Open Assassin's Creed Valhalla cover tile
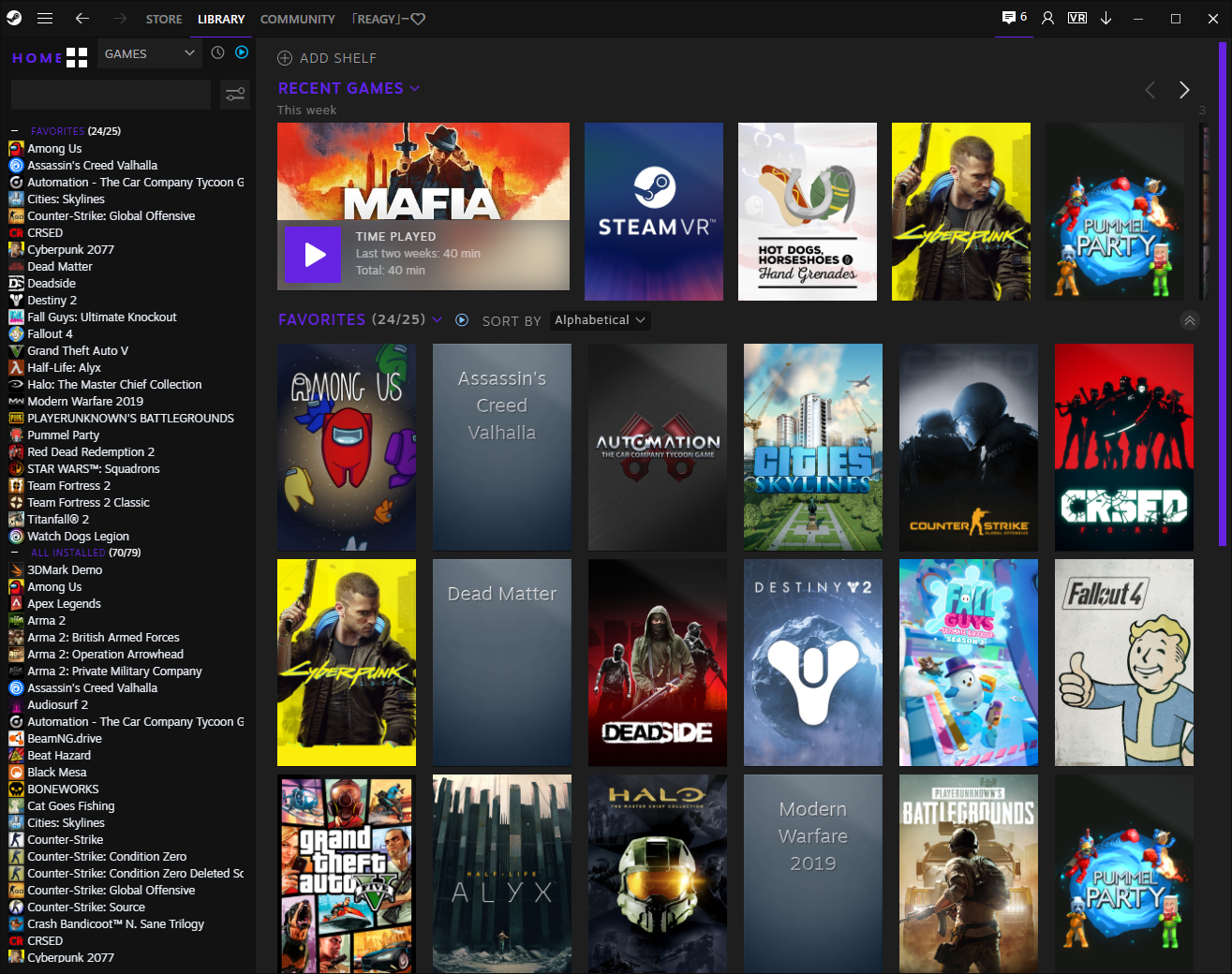Viewport: 1232px width, 974px height. coord(502,447)
